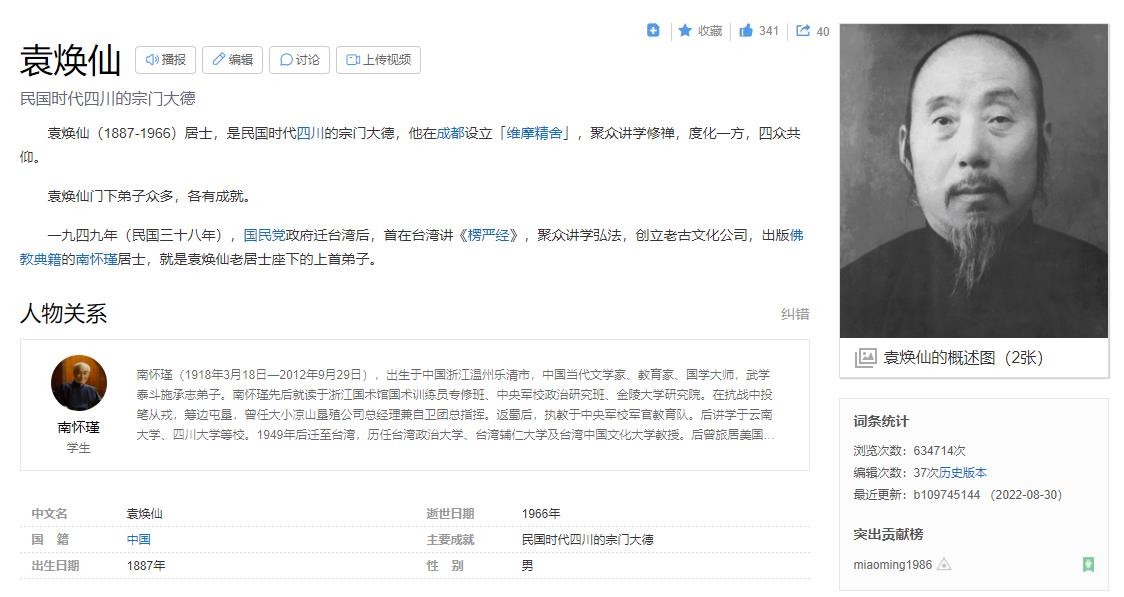Click the blue plus icon above the article
The width and height of the screenshot is (1124, 597).
point(653,31)
